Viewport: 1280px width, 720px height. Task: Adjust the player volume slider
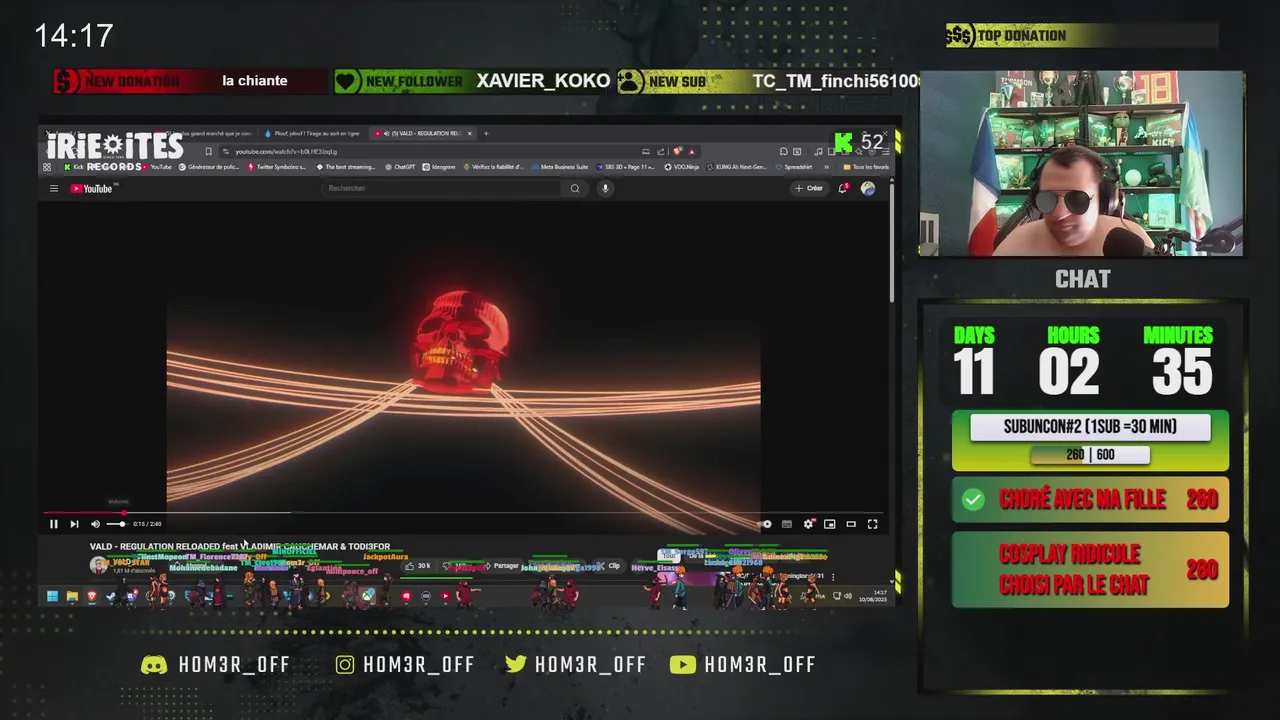tap(116, 524)
